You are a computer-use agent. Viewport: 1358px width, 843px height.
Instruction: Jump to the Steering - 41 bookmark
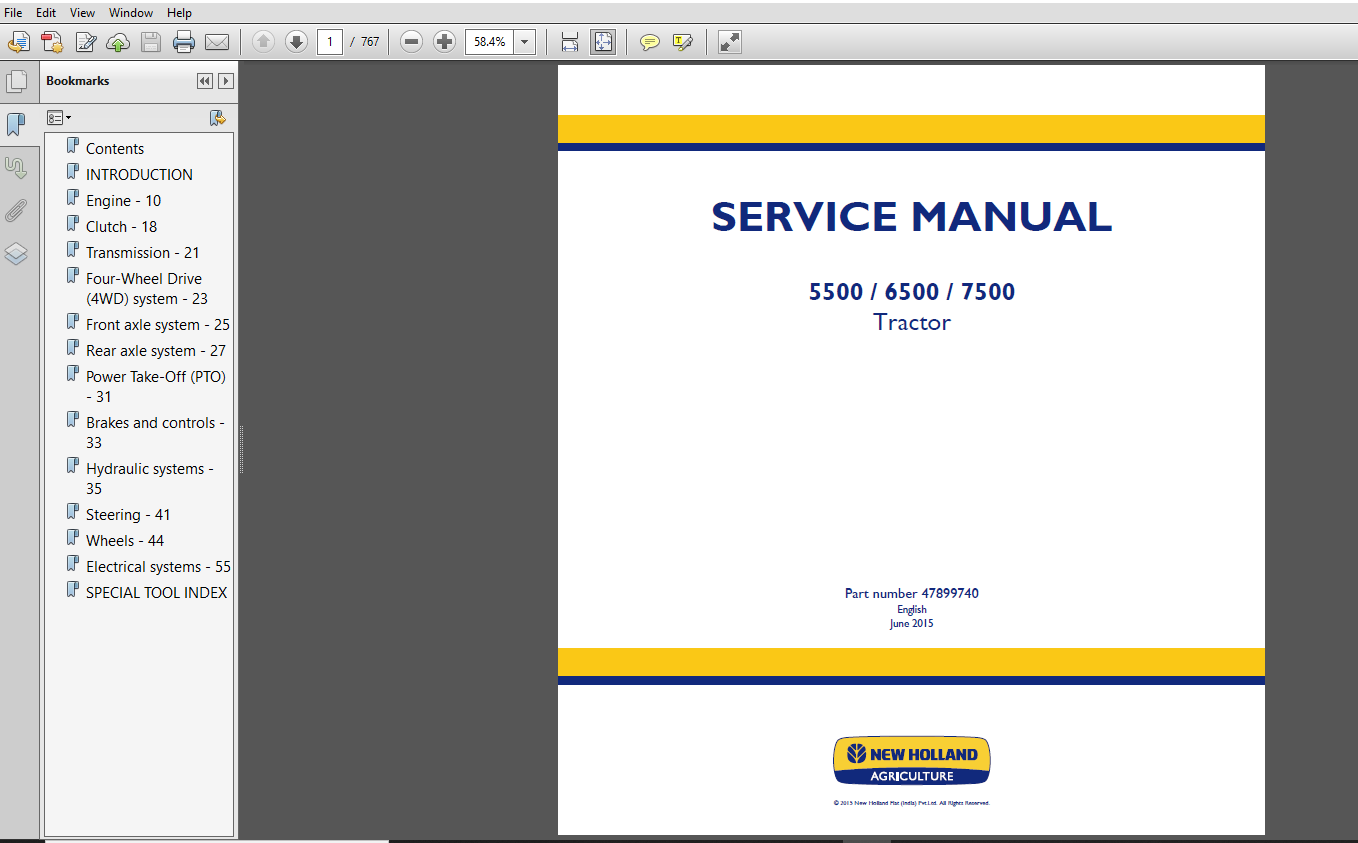pos(128,514)
